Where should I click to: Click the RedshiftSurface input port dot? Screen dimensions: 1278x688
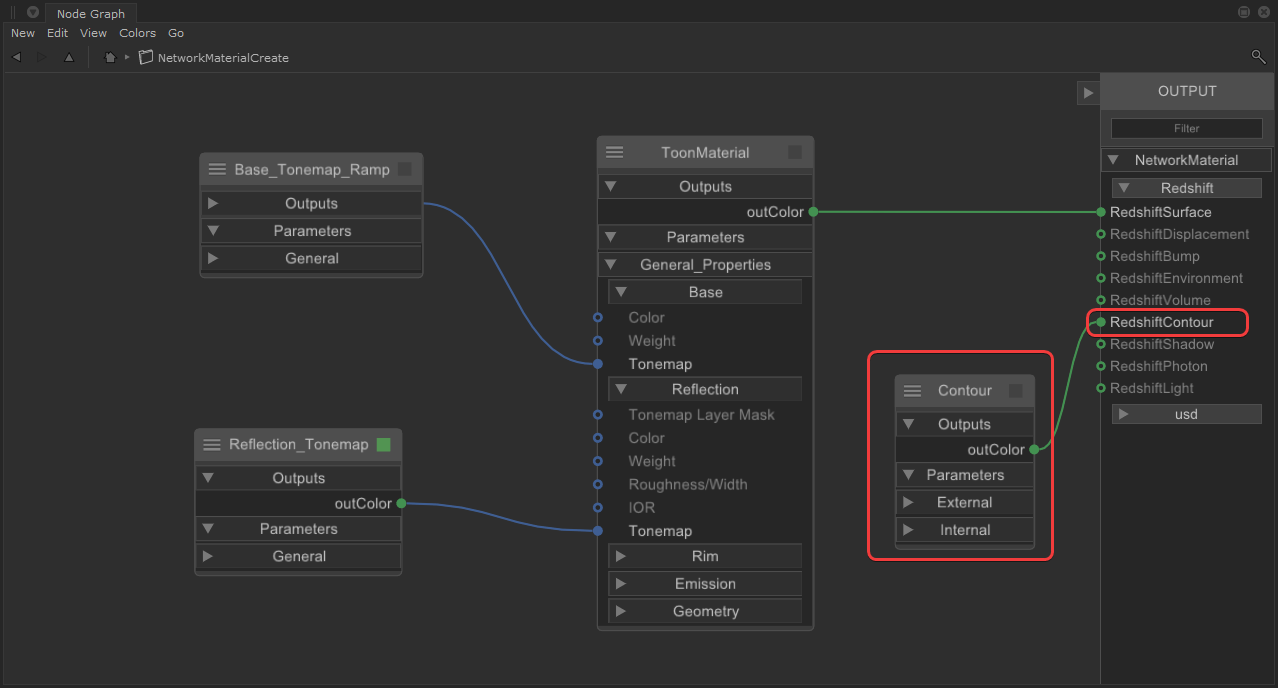coord(1101,212)
